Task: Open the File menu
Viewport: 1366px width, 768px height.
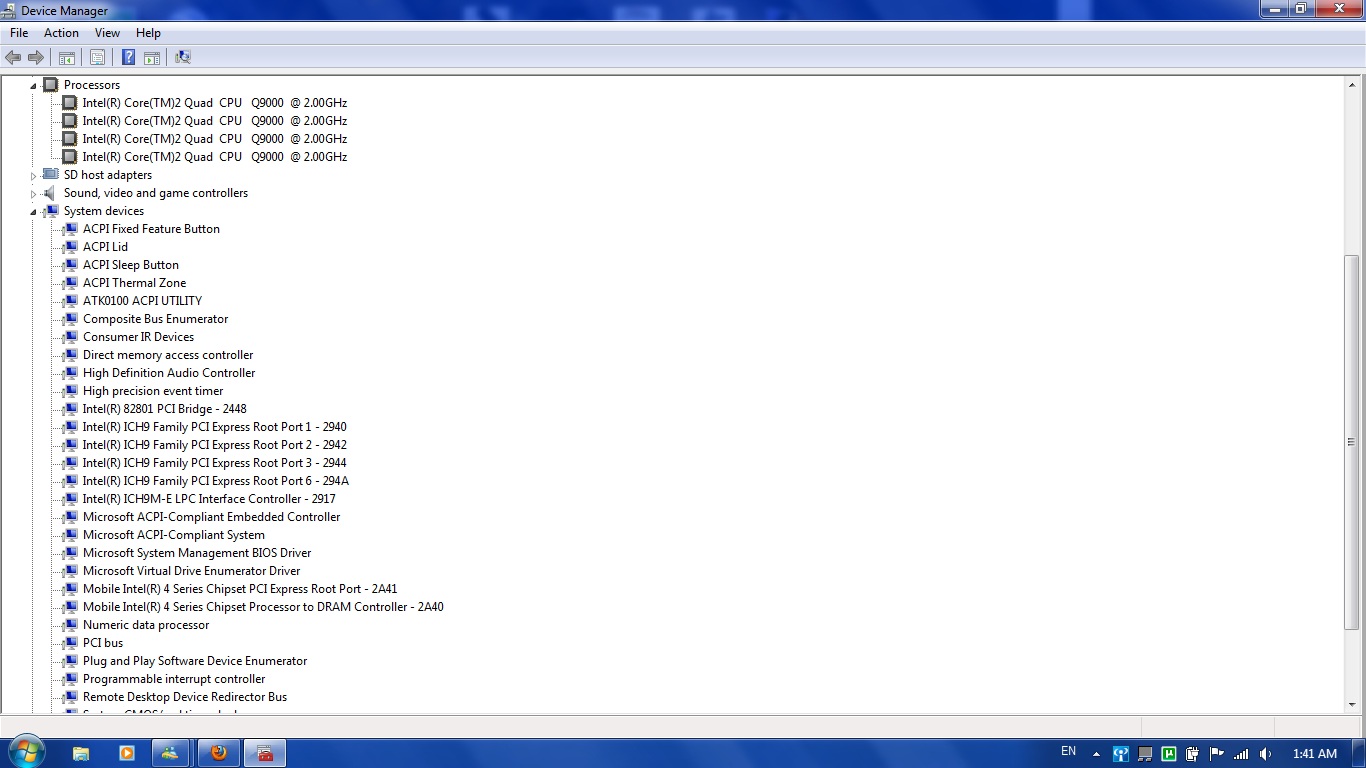Action: (x=19, y=33)
